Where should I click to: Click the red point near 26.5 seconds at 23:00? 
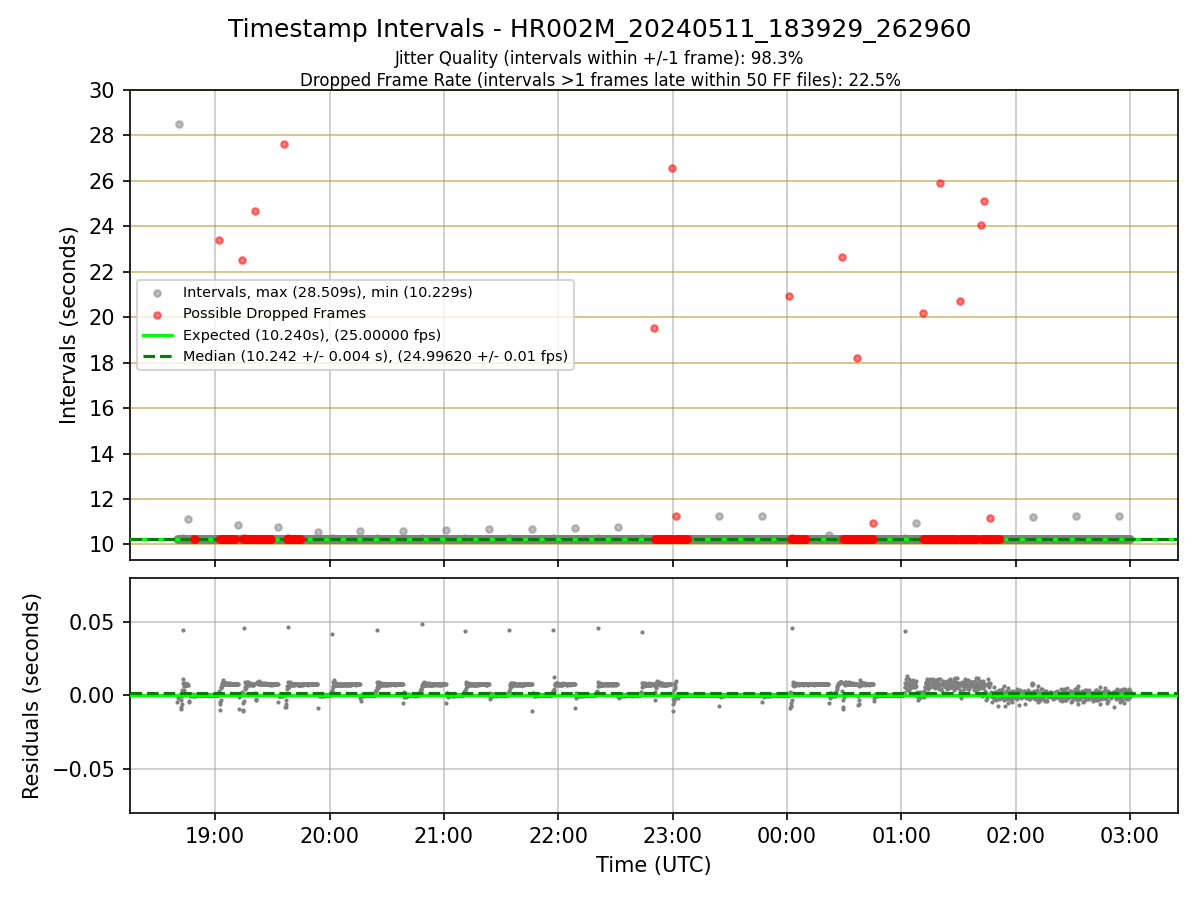[x=672, y=168]
